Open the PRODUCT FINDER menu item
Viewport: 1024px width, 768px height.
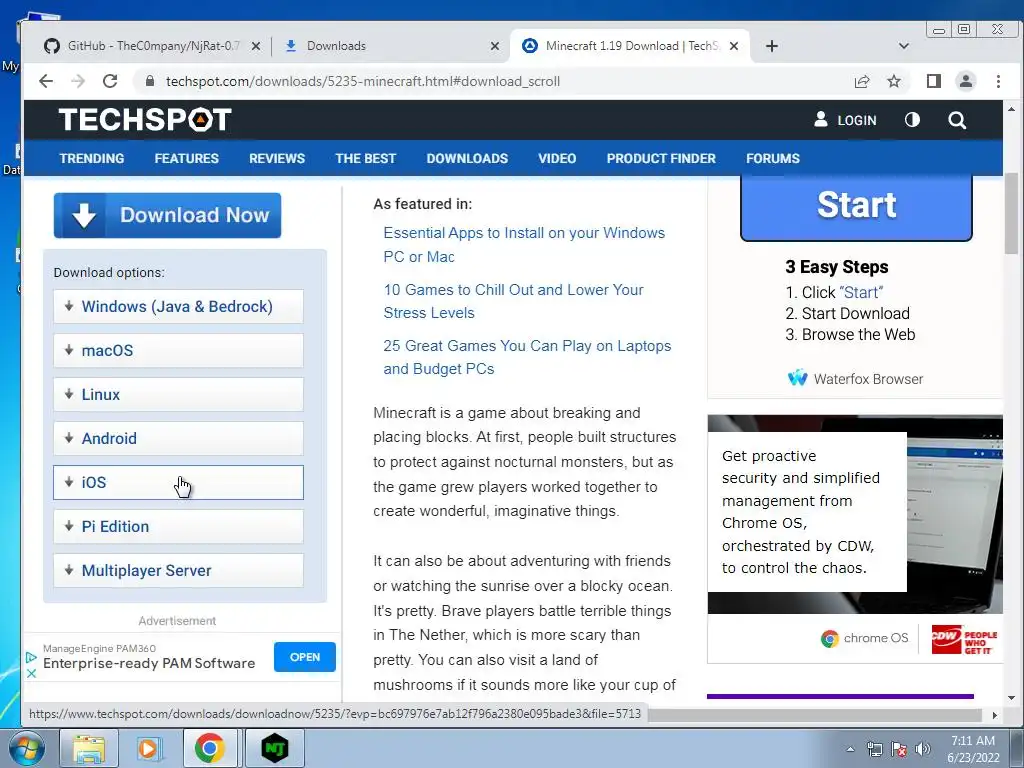661,158
